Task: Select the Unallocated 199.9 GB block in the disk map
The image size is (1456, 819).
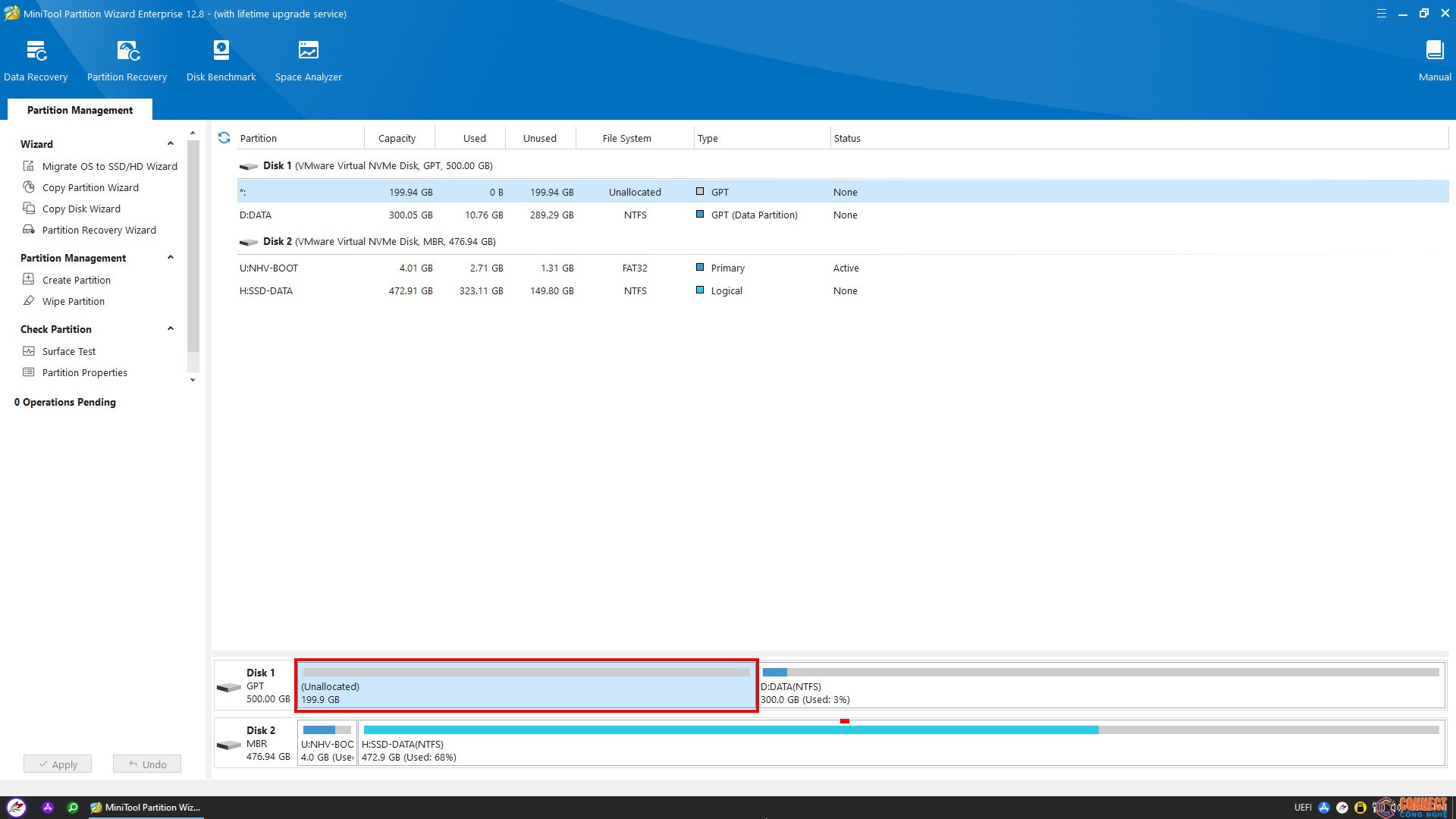Action: click(526, 686)
